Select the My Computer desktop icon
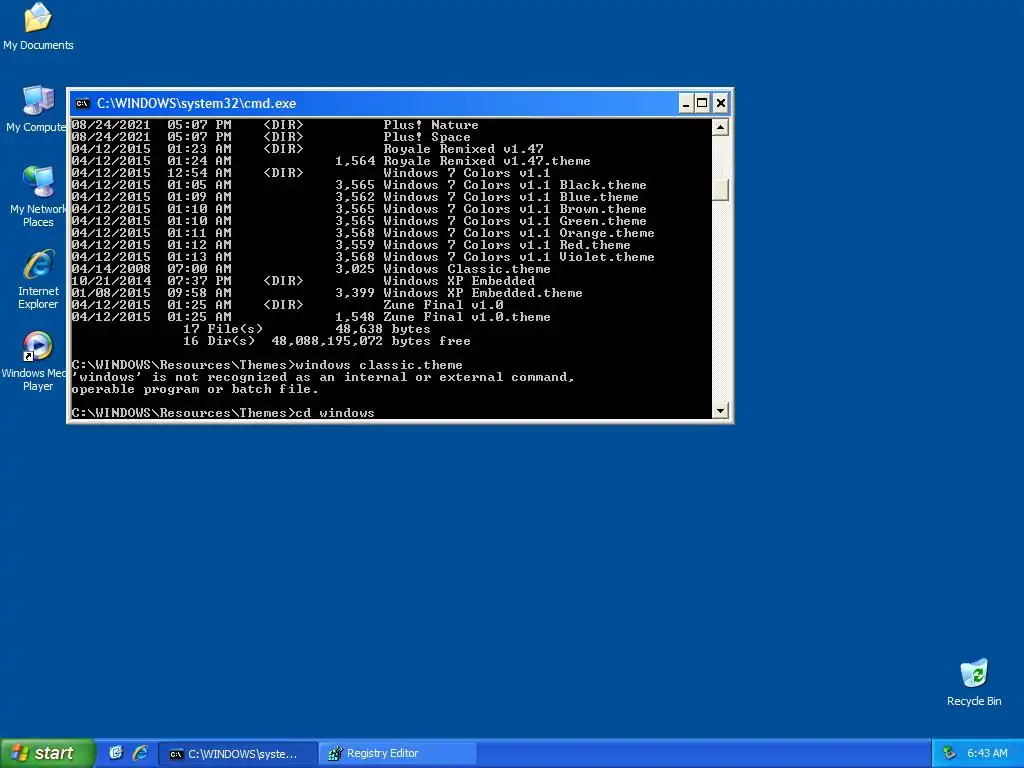 [x=38, y=108]
